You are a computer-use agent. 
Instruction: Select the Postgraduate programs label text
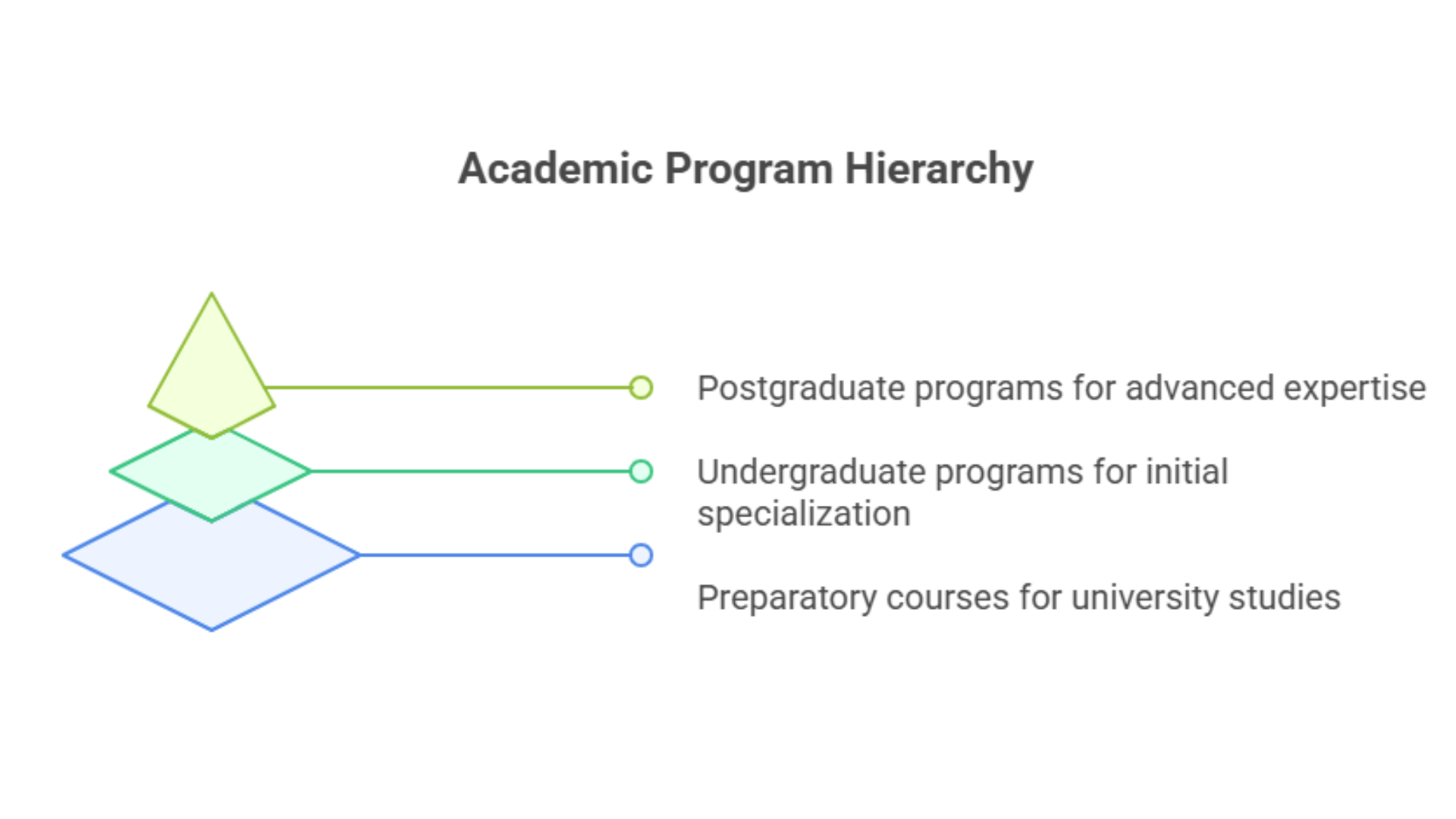[1062, 389]
